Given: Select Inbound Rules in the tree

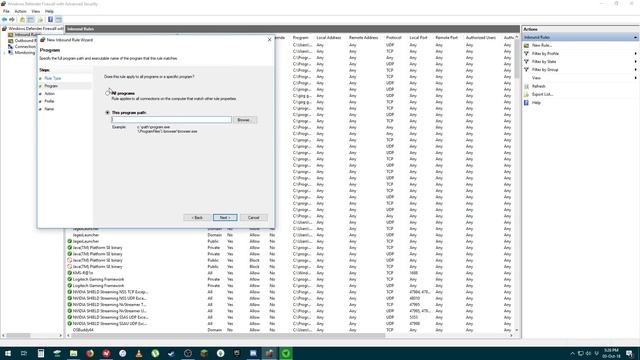Looking at the screenshot, I should click(25, 35).
